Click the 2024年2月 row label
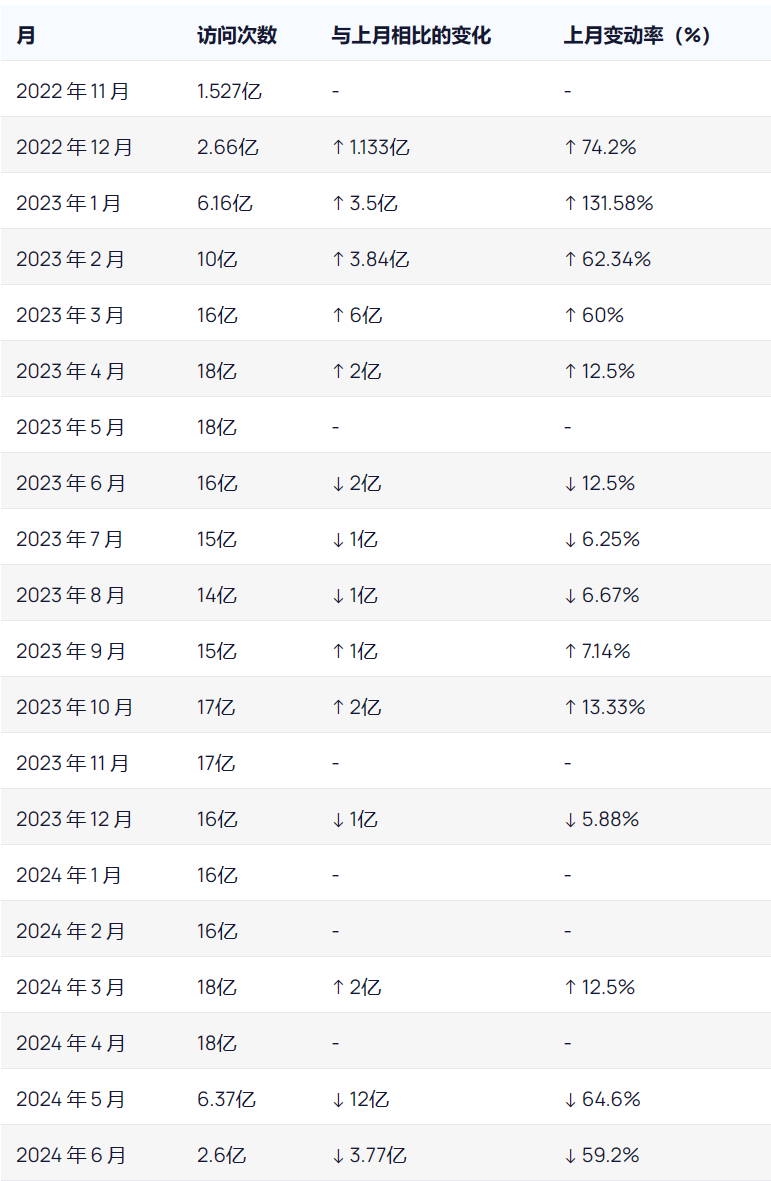Image resolution: width=771 pixels, height=1181 pixels. tap(70, 931)
